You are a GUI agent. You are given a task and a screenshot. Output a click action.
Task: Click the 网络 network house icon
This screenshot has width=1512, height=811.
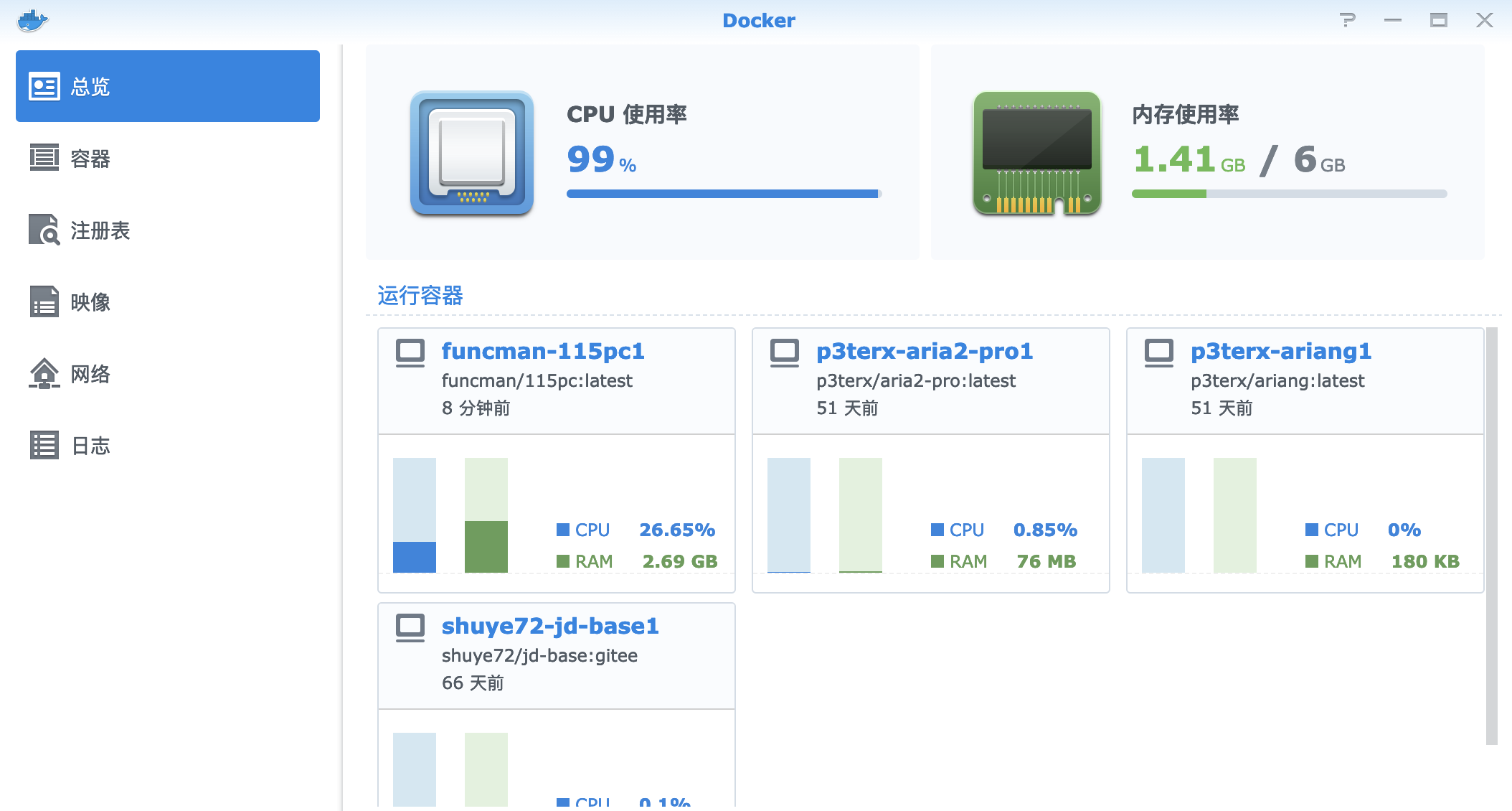[x=44, y=373]
